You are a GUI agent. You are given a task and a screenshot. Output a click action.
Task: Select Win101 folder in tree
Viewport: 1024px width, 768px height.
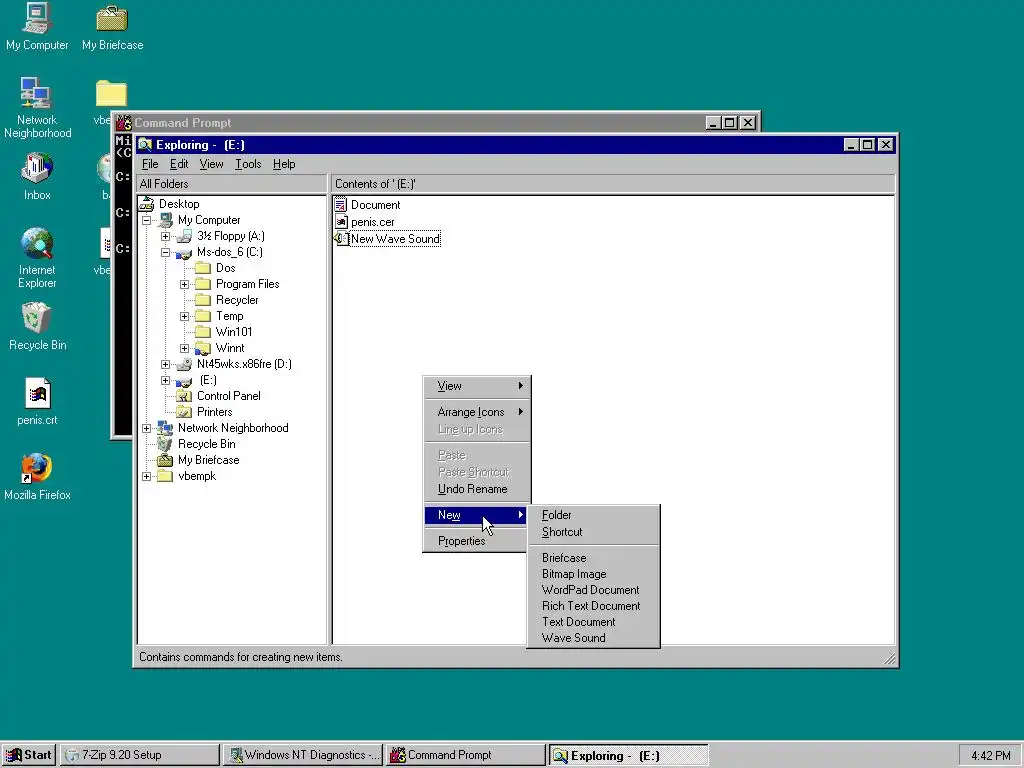[x=234, y=332]
